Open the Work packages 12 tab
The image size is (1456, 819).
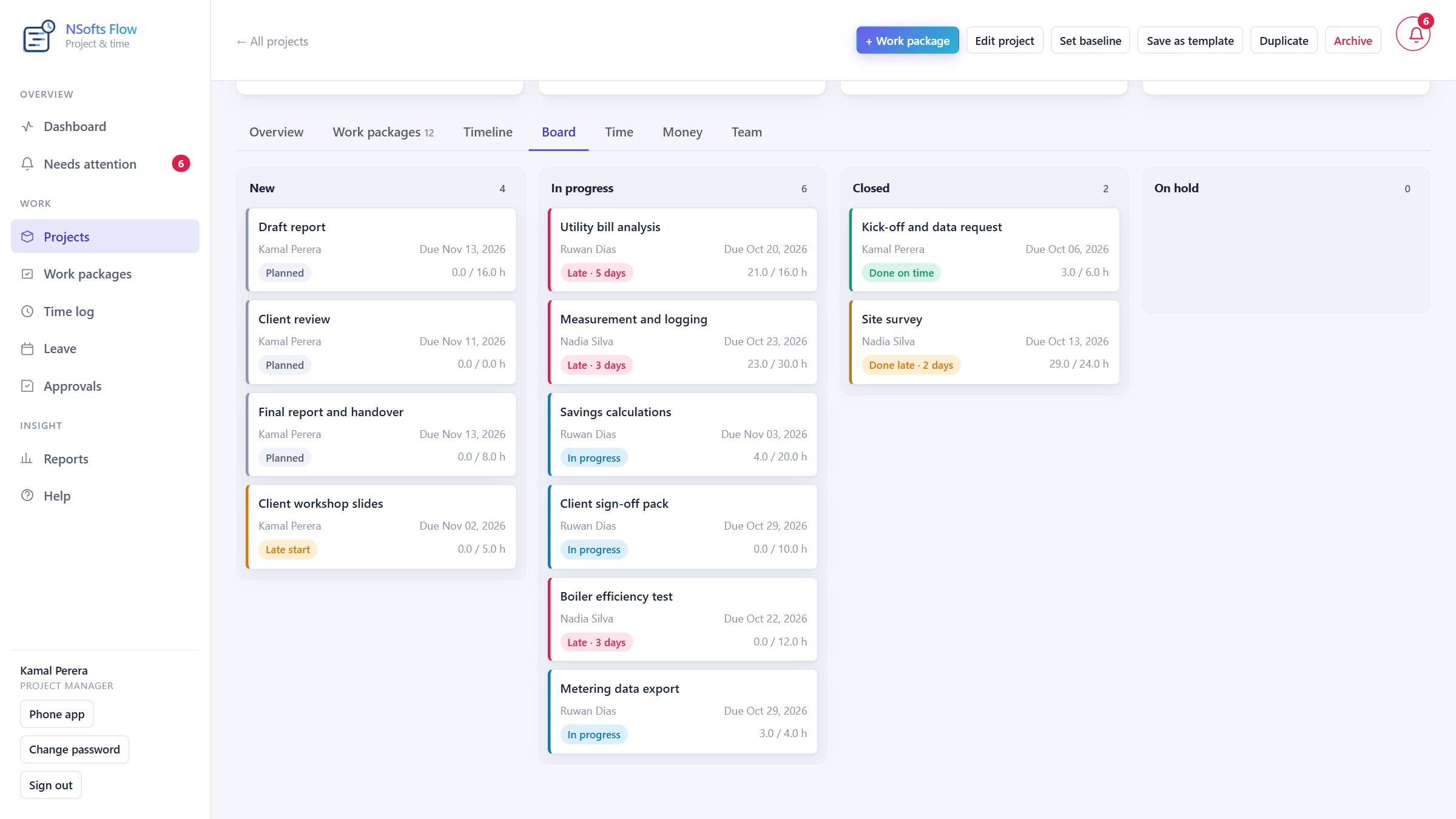point(383,132)
